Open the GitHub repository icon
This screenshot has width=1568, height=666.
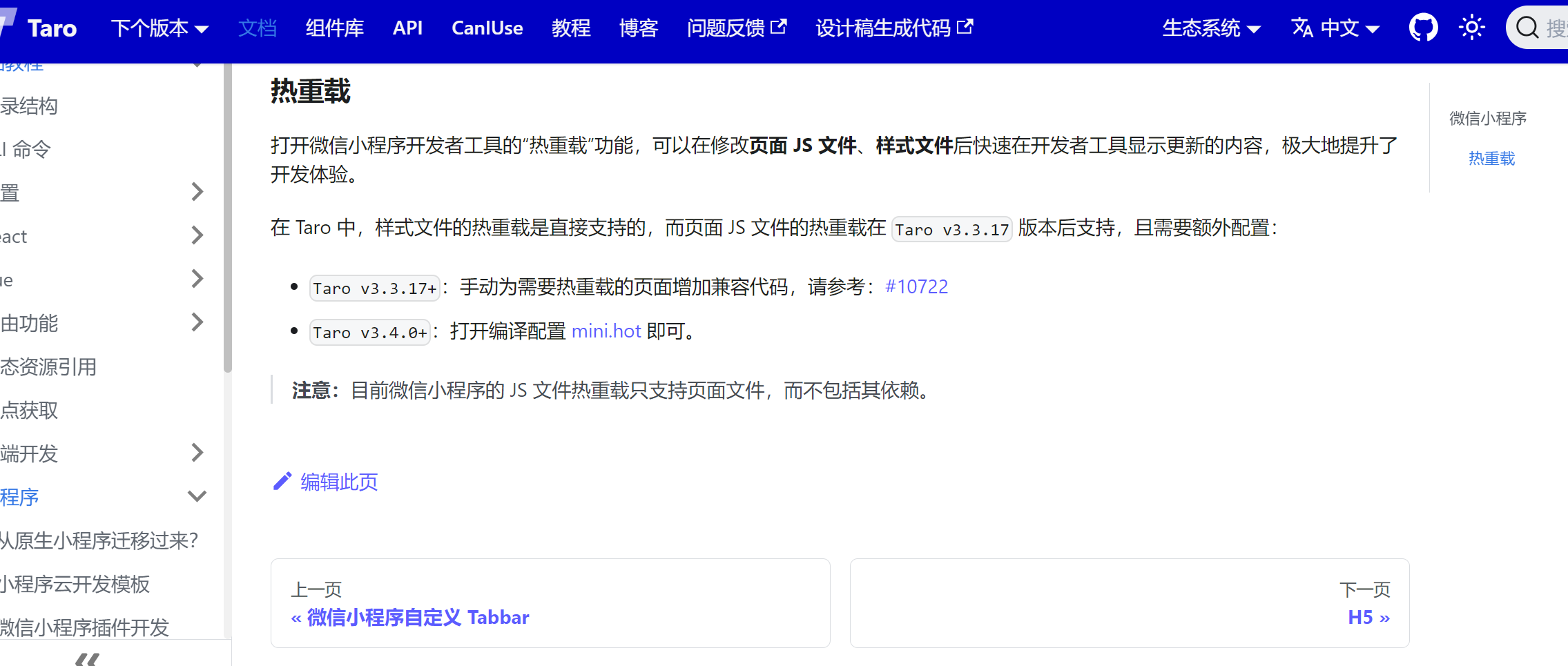(x=1423, y=28)
